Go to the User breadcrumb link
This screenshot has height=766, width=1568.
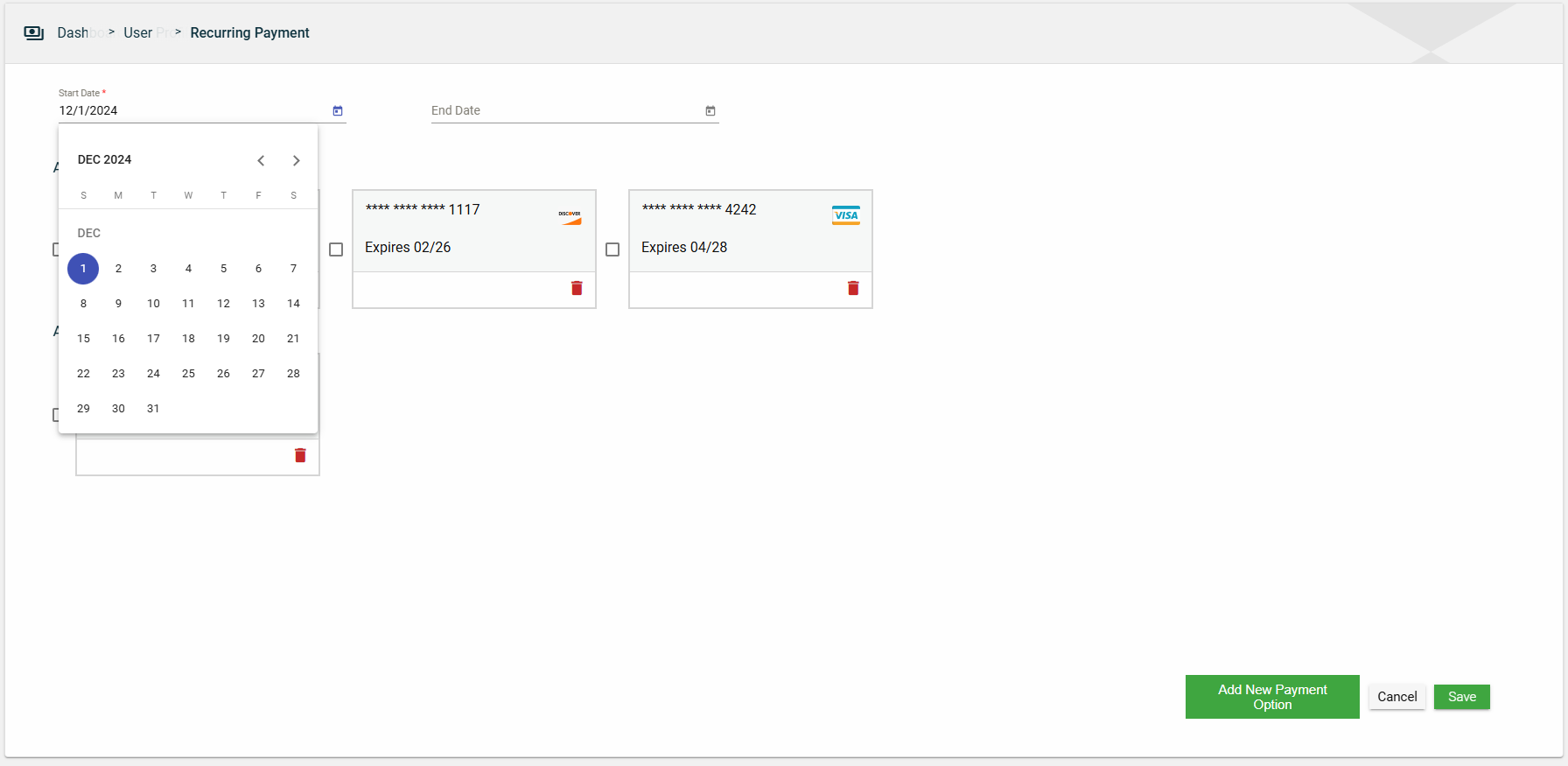[138, 33]
